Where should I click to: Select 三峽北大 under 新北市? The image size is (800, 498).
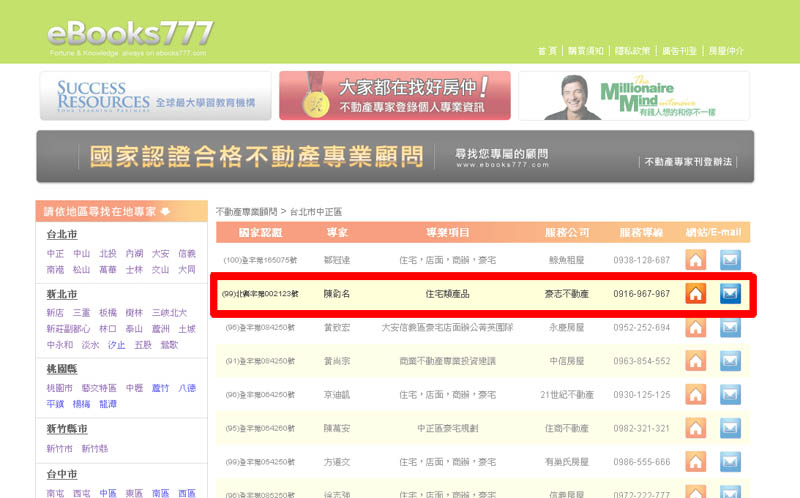tap(169, 313)
